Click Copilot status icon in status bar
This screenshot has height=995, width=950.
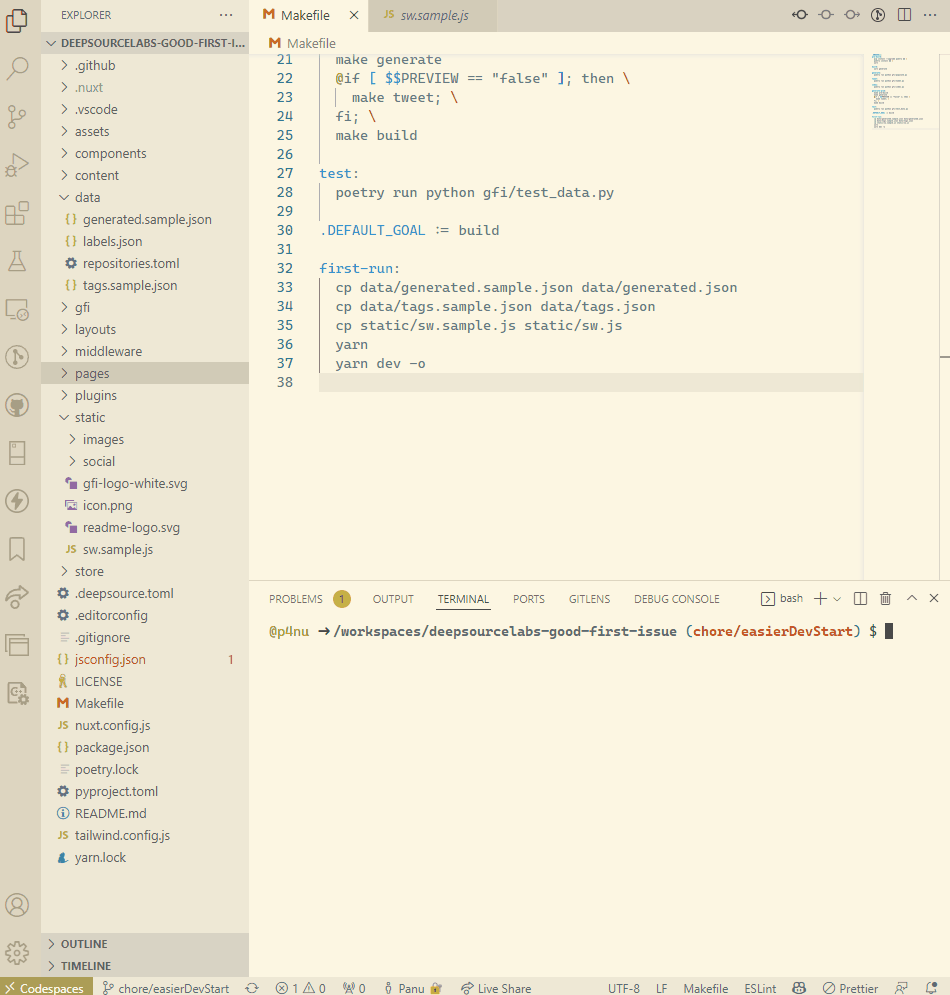(799, 988)
